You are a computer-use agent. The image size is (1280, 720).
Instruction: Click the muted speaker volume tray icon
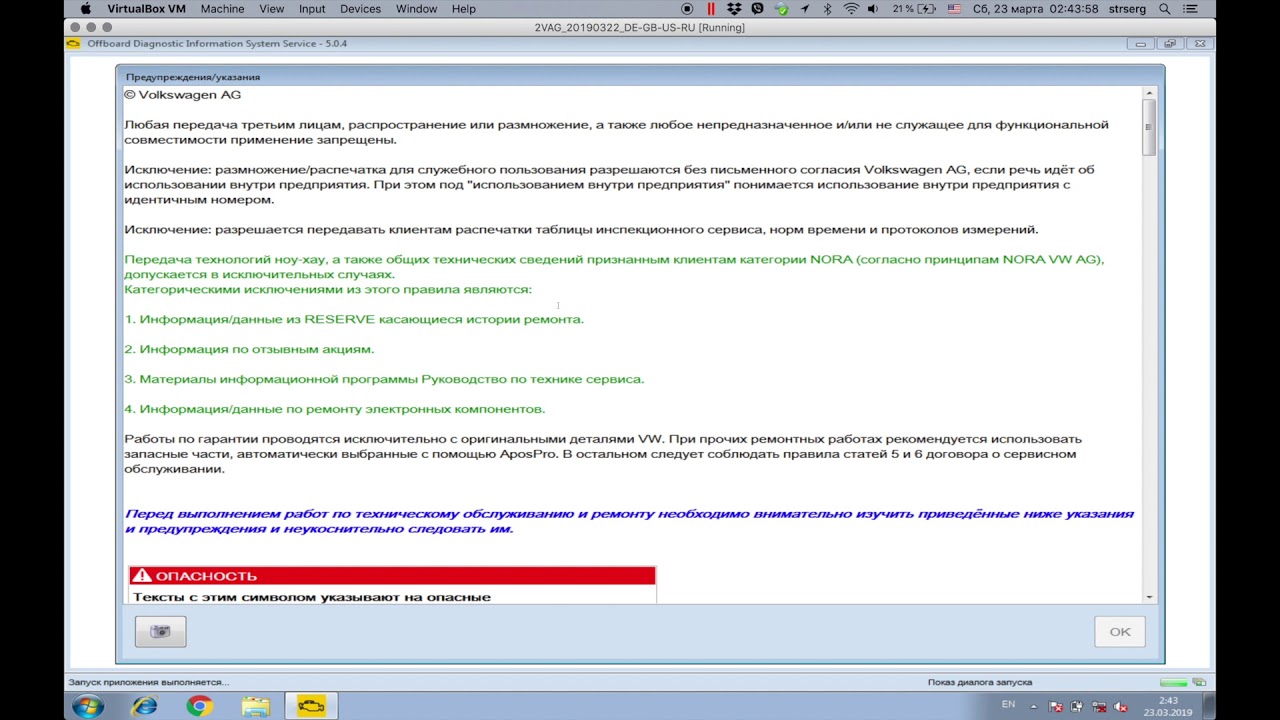tap(1122, 706)
